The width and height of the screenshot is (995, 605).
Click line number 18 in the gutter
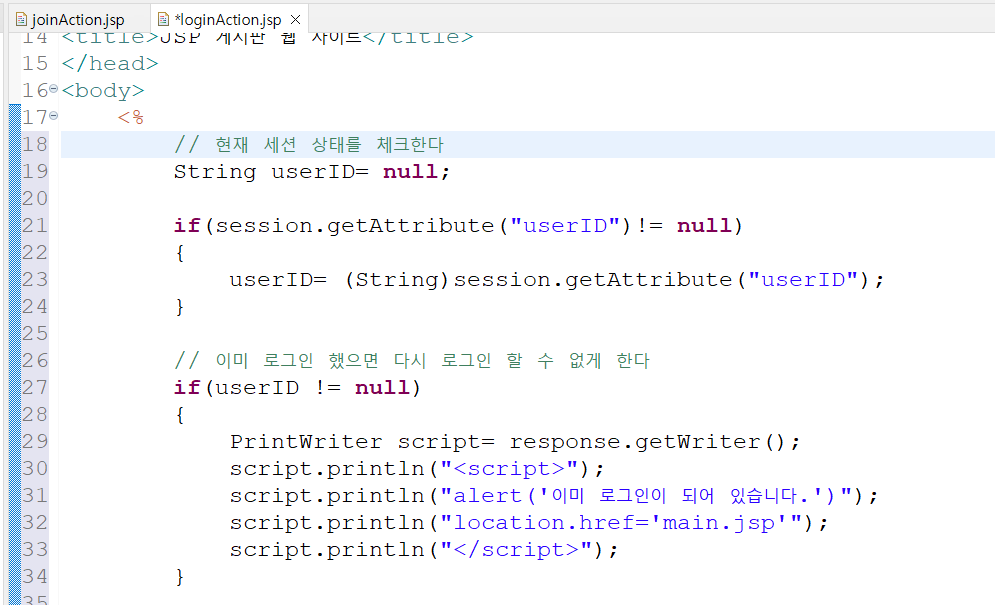click(35, 145)
